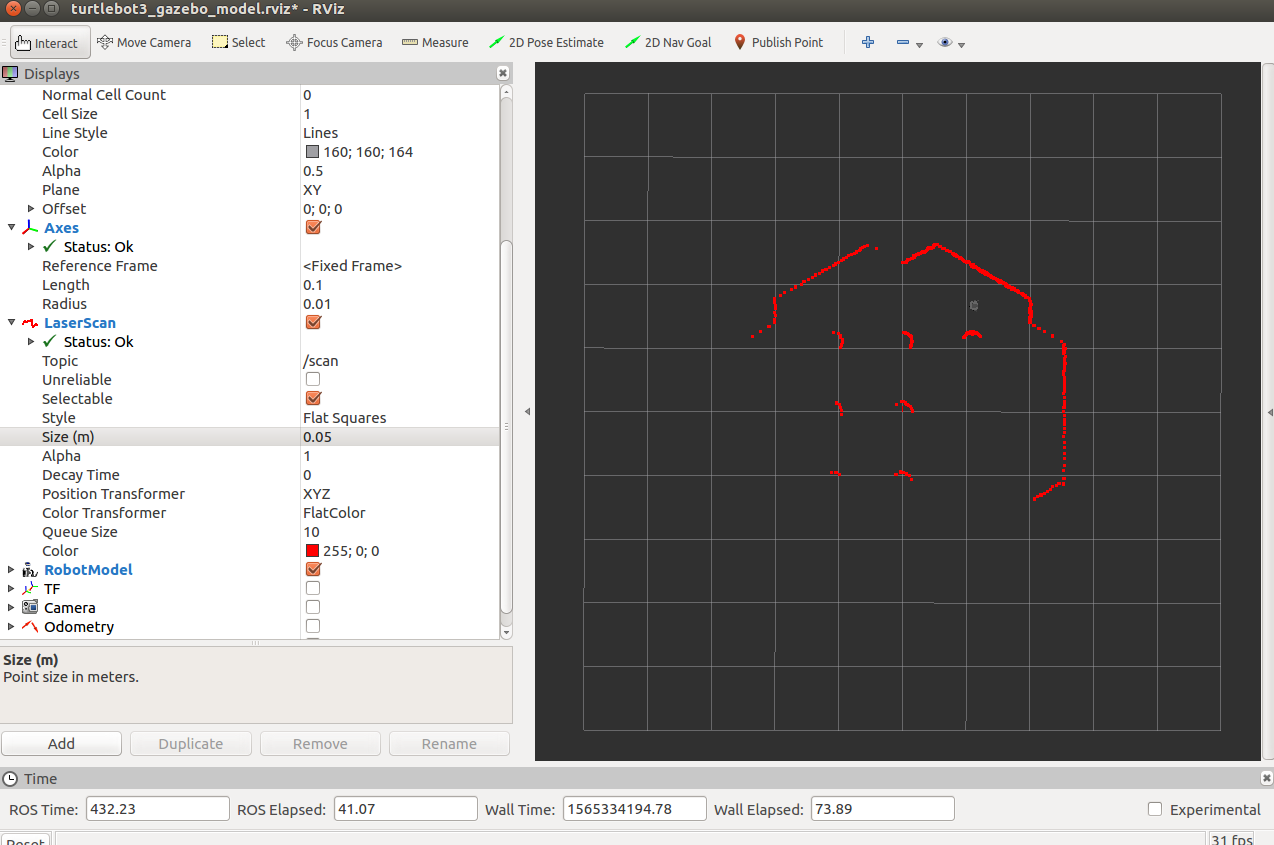Collapse the LaserScan display tree
The image size is (1274, 845).
[12, 322]
